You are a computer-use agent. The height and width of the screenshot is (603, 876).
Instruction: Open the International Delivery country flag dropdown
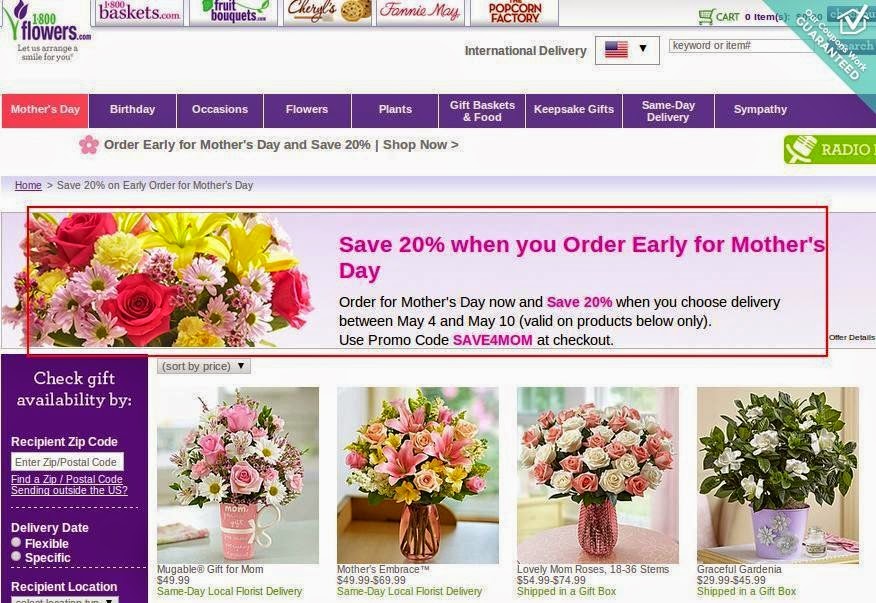click(x=627, y=50)
